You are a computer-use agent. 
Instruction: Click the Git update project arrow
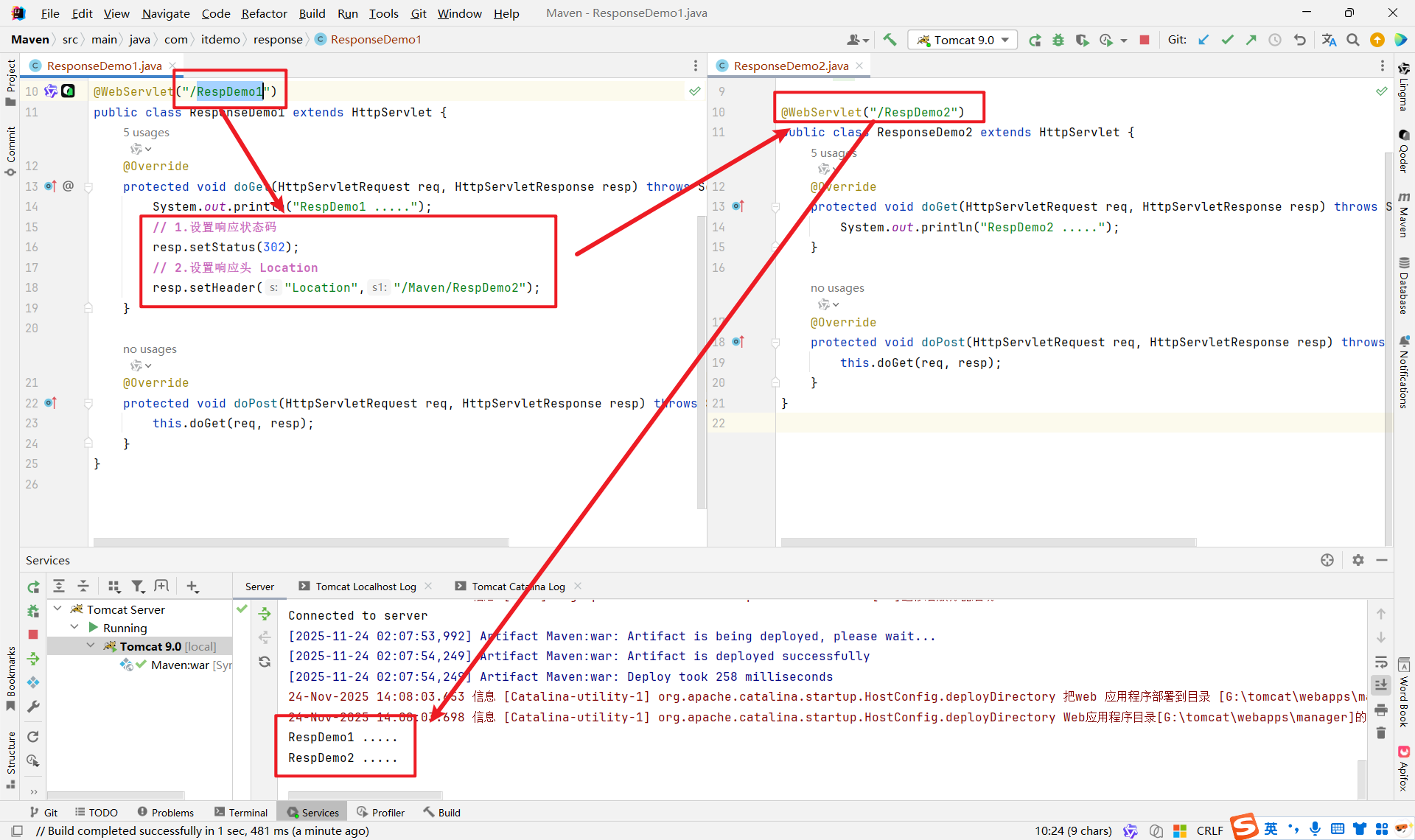tap(1203, 40)
